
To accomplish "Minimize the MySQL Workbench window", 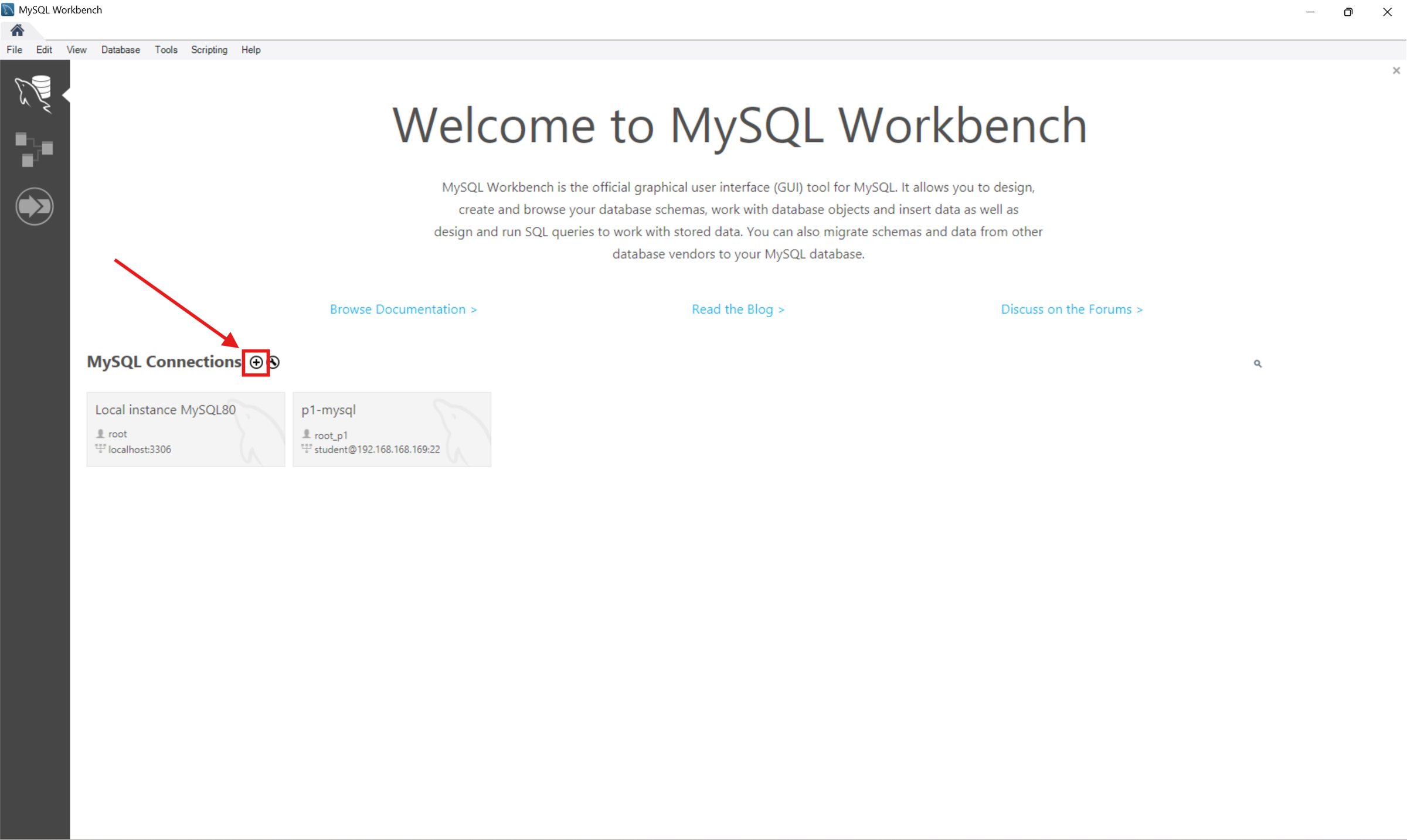I will click(x=1310, y=11).
